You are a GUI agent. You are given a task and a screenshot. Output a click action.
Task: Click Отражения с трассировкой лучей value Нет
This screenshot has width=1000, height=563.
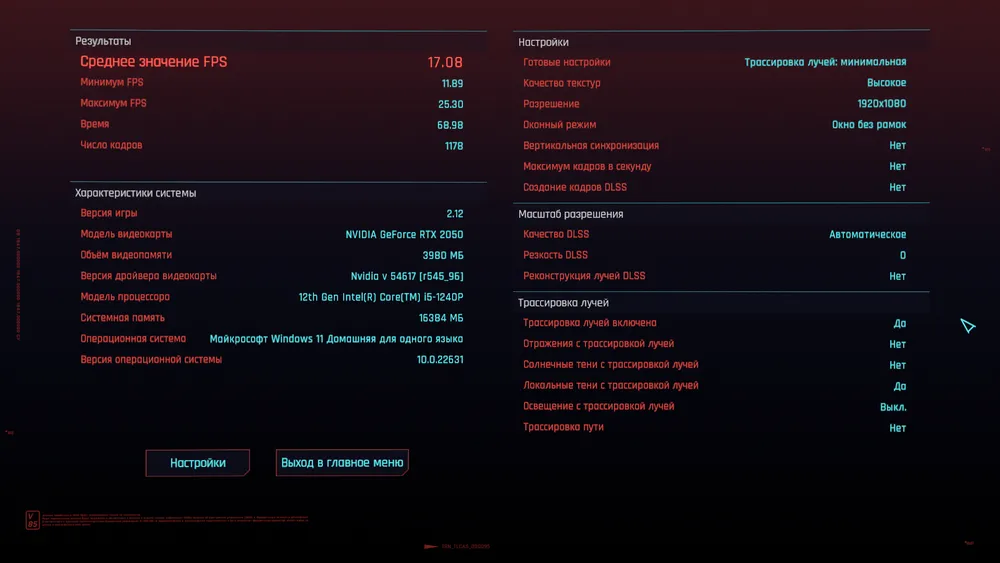[898, 344]
